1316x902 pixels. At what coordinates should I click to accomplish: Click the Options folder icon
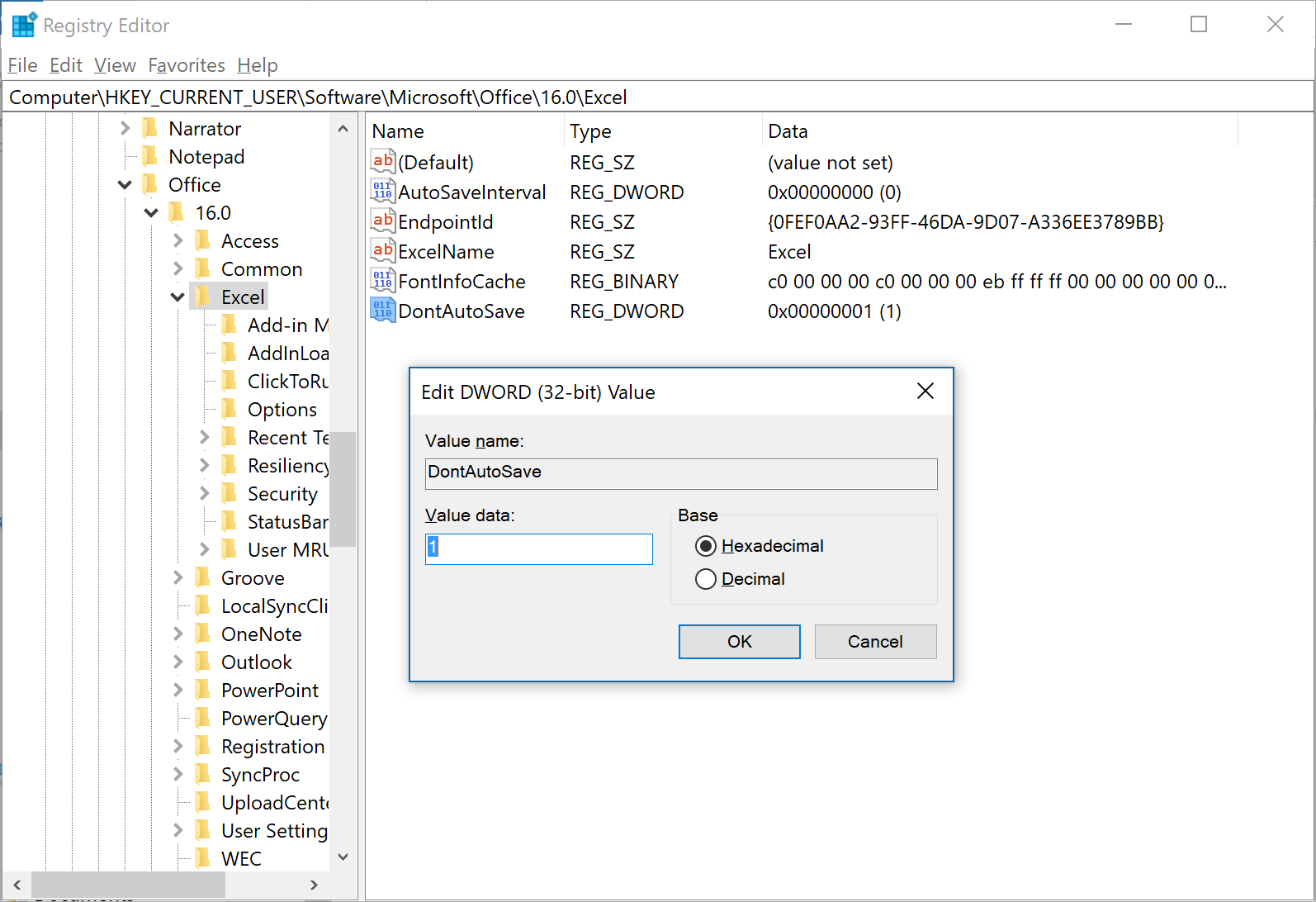230,409
